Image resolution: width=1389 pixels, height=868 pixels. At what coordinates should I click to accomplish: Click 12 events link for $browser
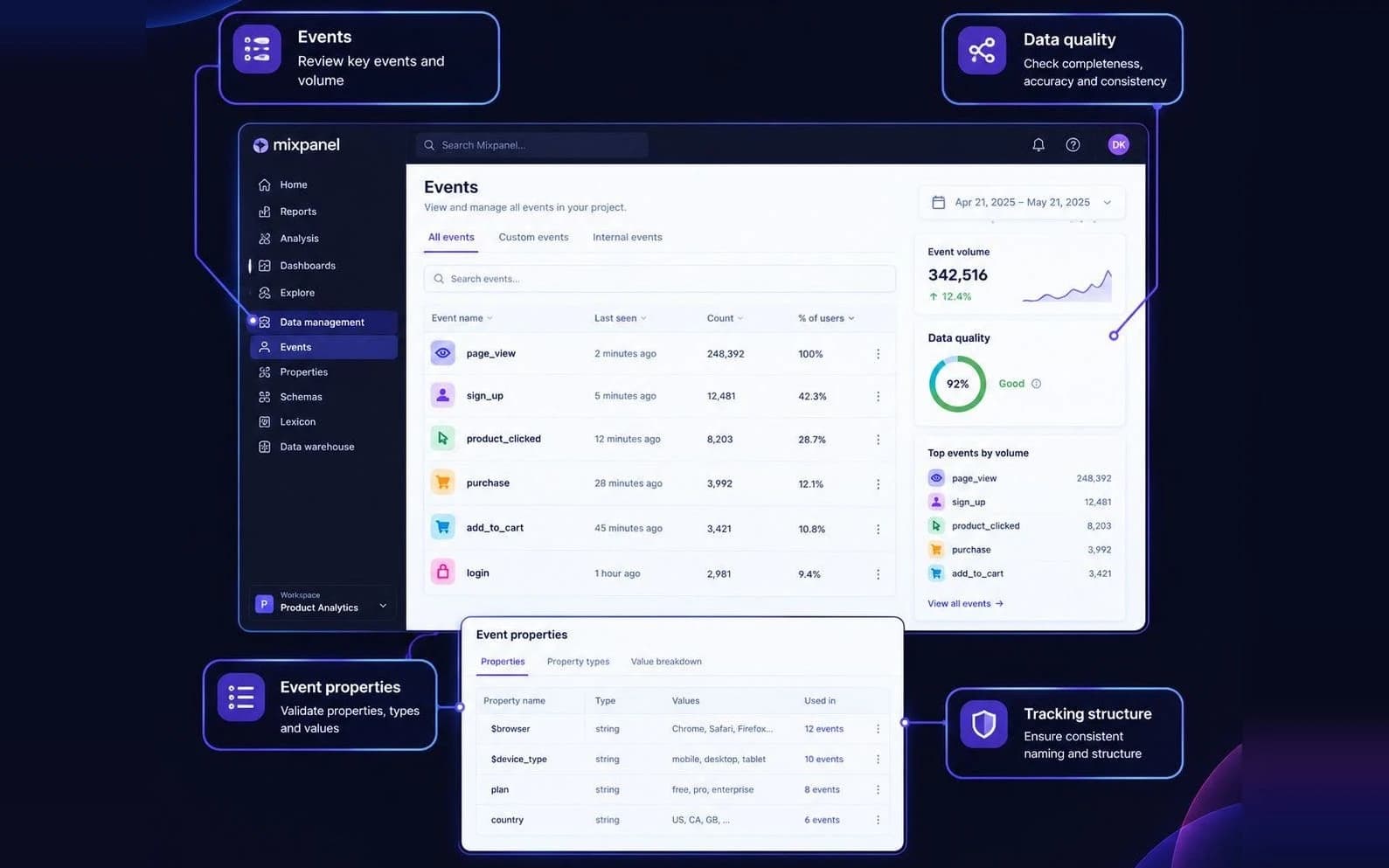pyautogui.click(x=823, y=729)
